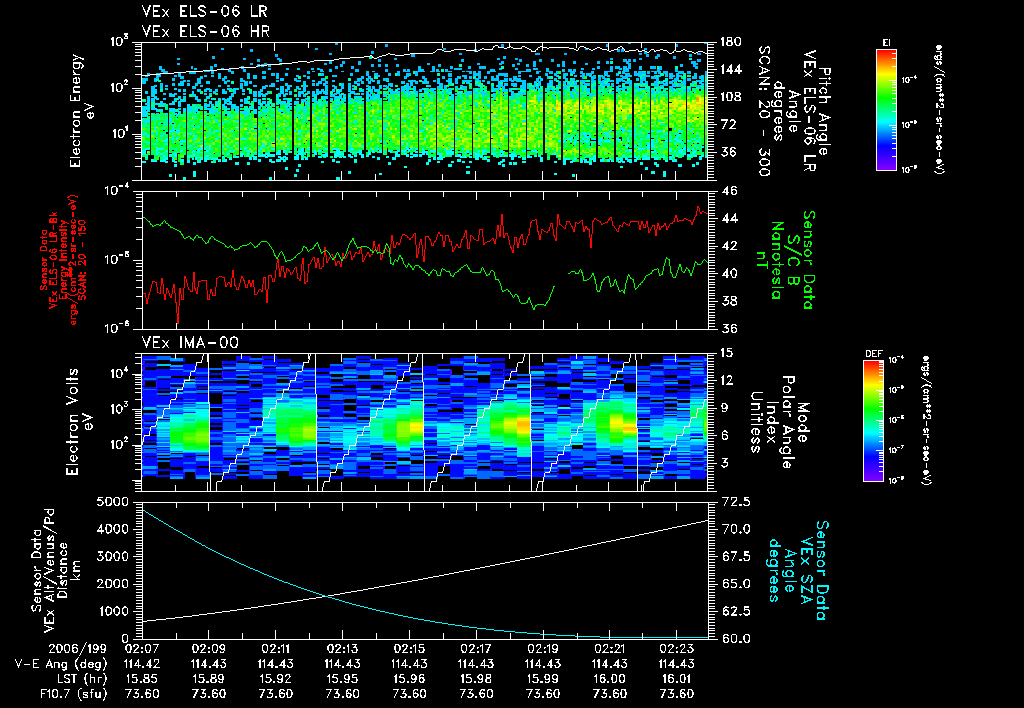Image resolution: width=1024 pixels, height=708 pixels.
Task: Click the 02:23 time axis label
Action: point(677,649)
